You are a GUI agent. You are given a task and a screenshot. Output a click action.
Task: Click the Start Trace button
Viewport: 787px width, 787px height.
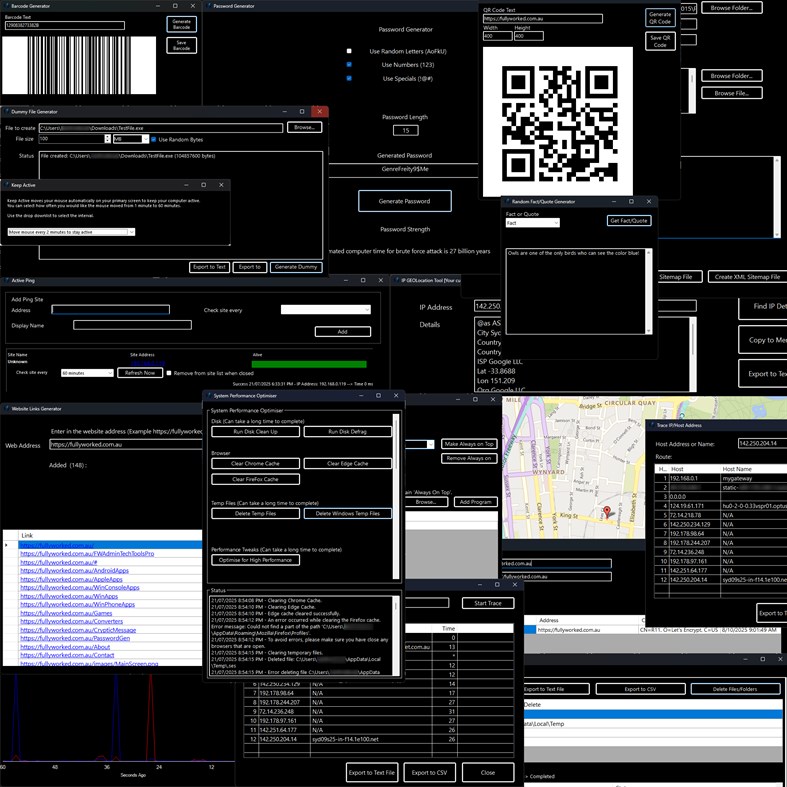point(488,603)
